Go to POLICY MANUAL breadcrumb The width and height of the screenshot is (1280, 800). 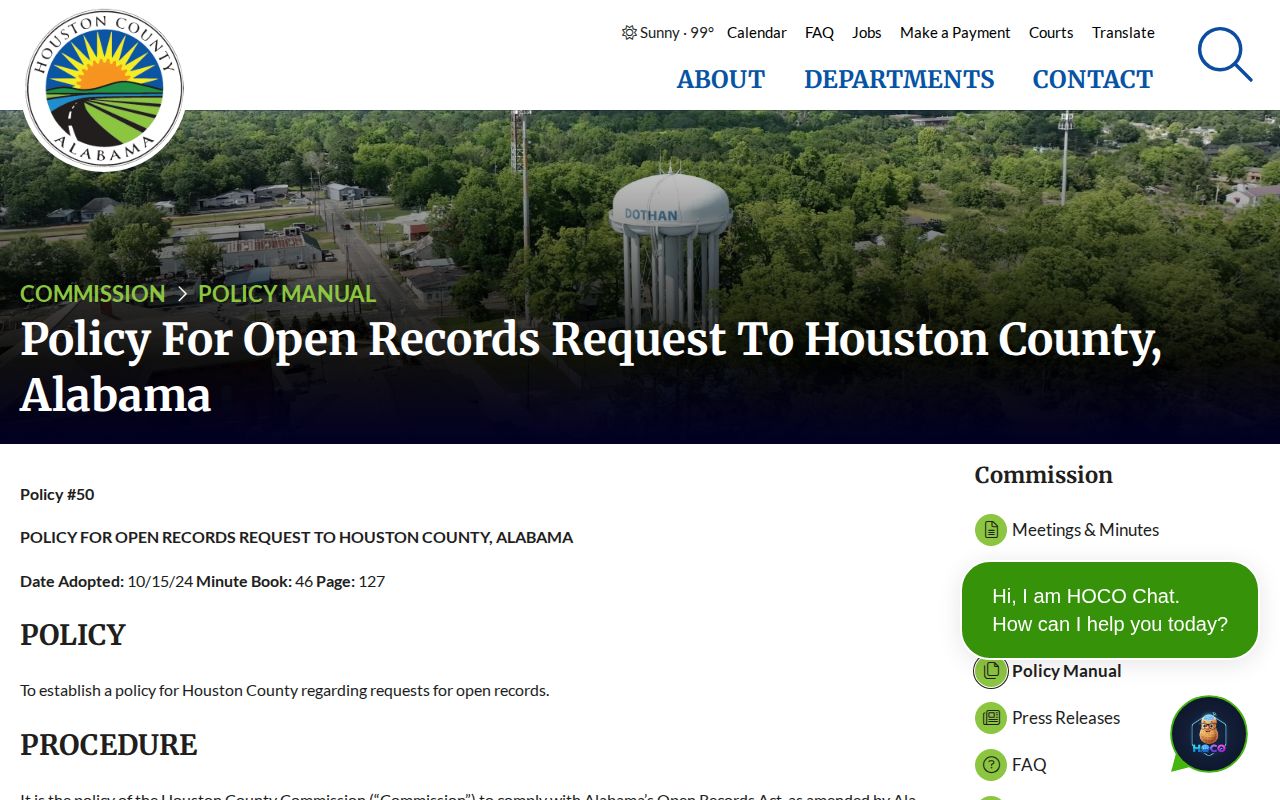[287, 293]
